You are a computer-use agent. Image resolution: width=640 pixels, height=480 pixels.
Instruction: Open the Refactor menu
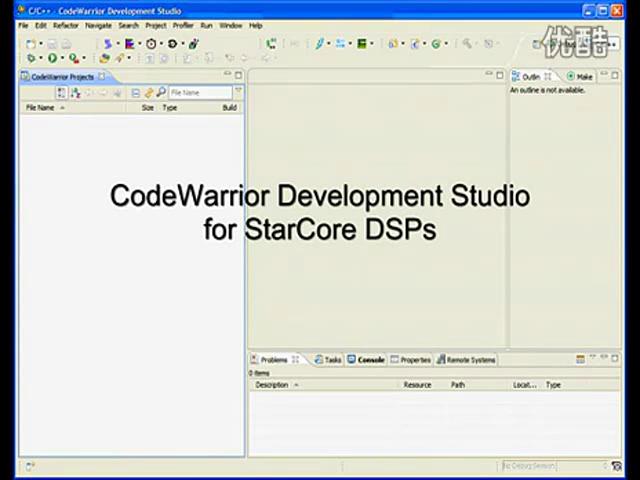[66, 25]
